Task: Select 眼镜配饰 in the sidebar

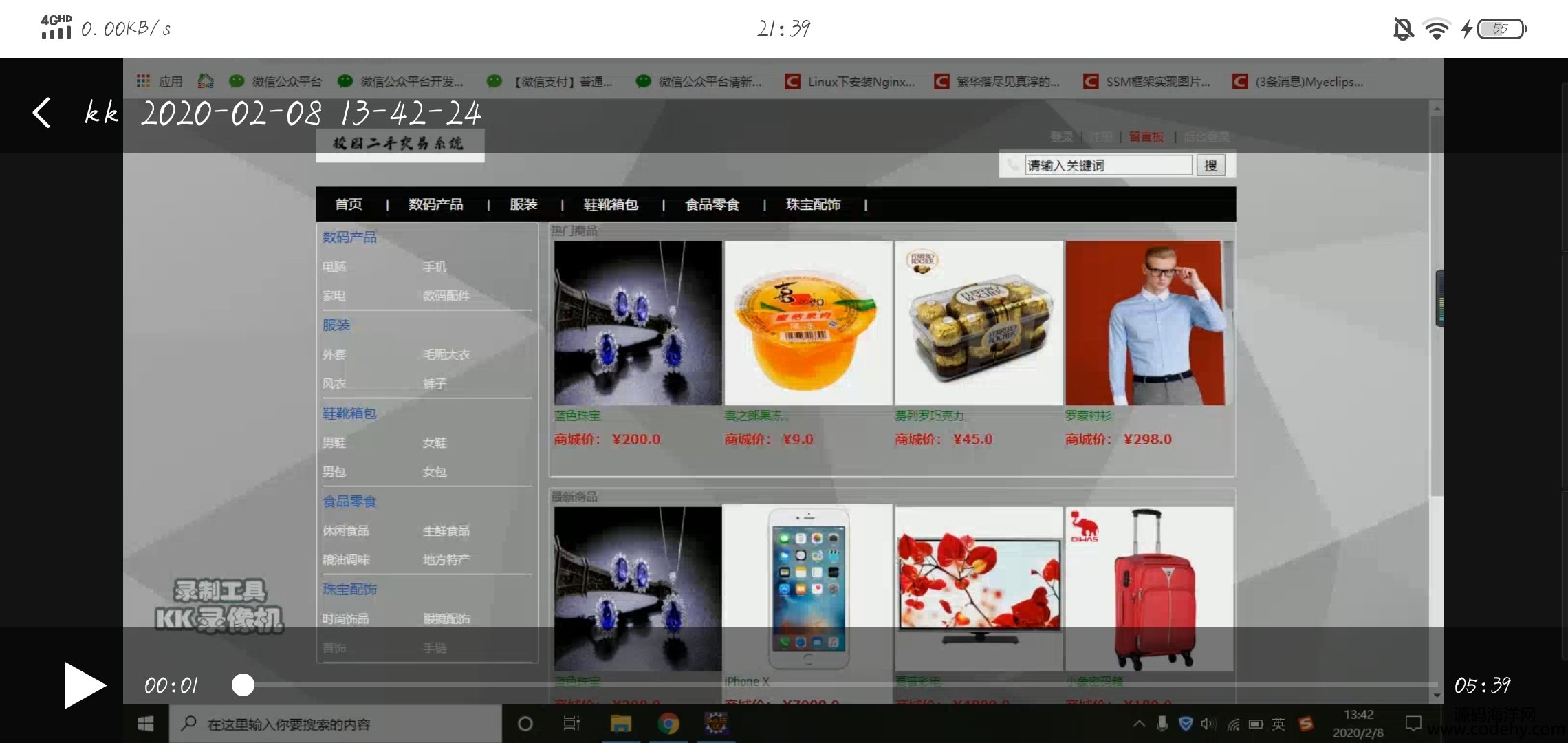Action: (446, 618)
